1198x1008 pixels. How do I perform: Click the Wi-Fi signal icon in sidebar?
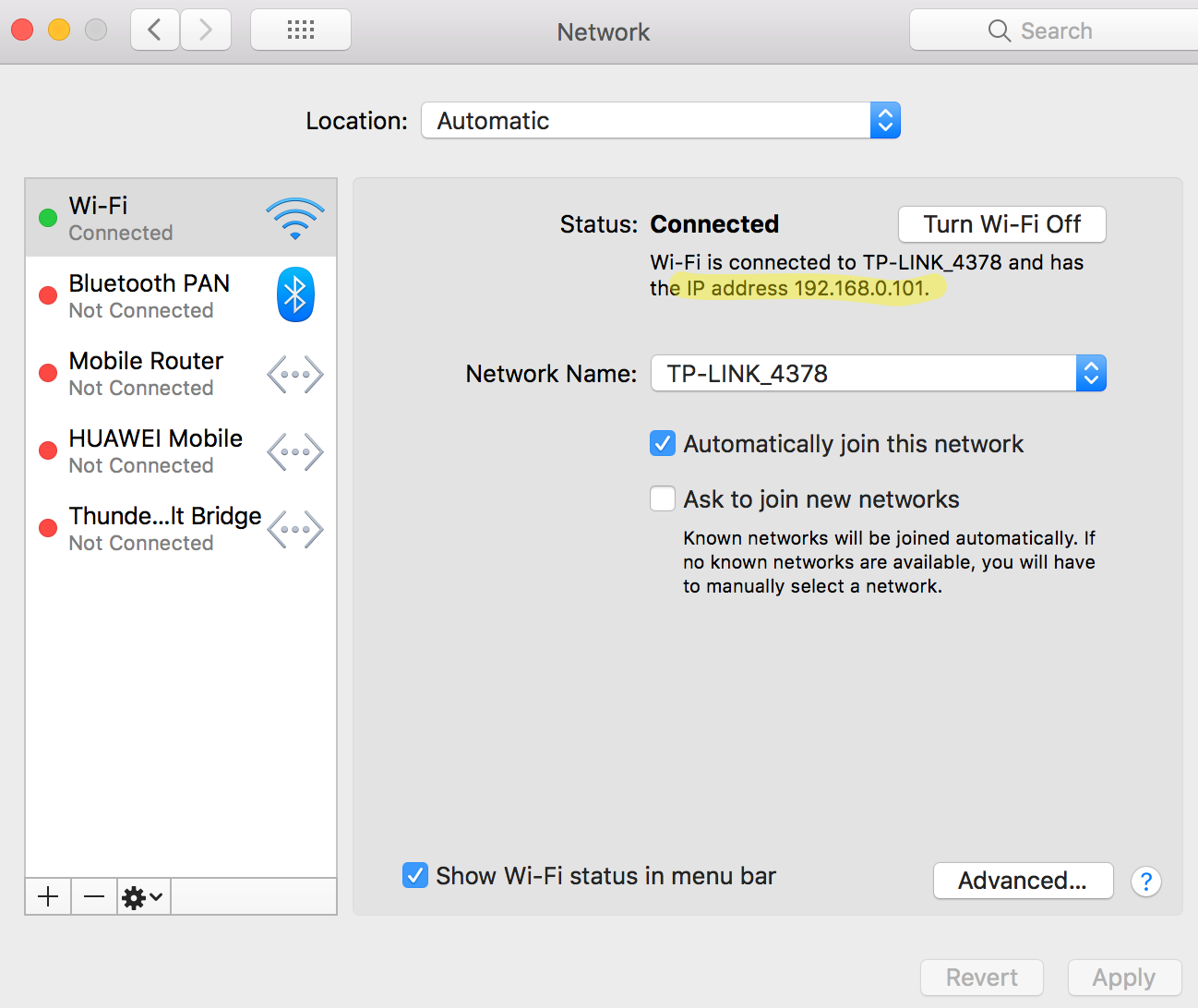295,218
